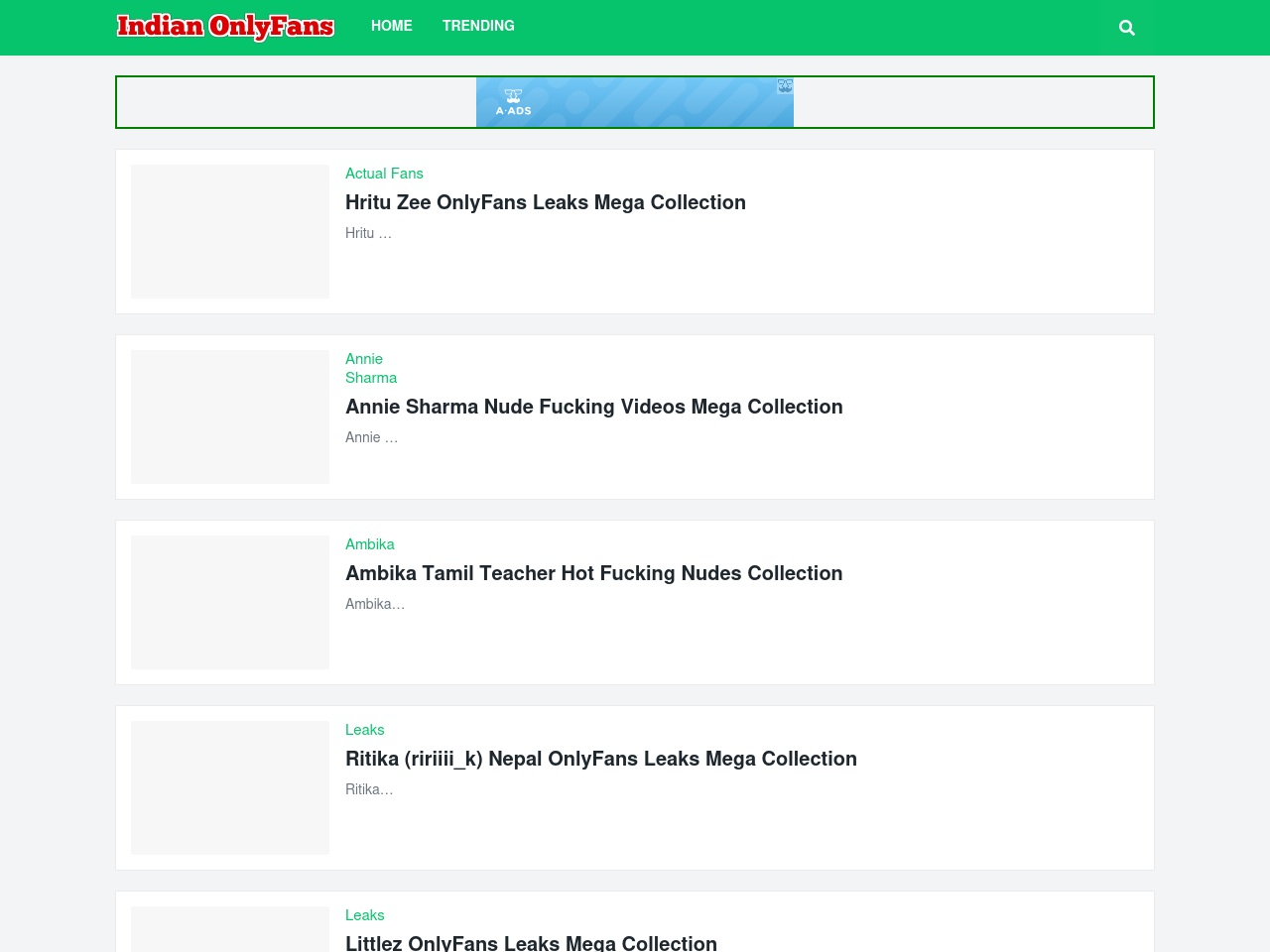Click thumbnail of the Annie Sharma post

coord(230,416)
